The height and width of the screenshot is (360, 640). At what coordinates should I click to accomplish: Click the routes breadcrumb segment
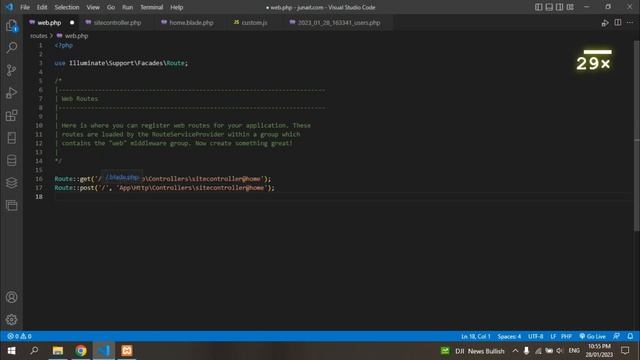click(38, 36)
